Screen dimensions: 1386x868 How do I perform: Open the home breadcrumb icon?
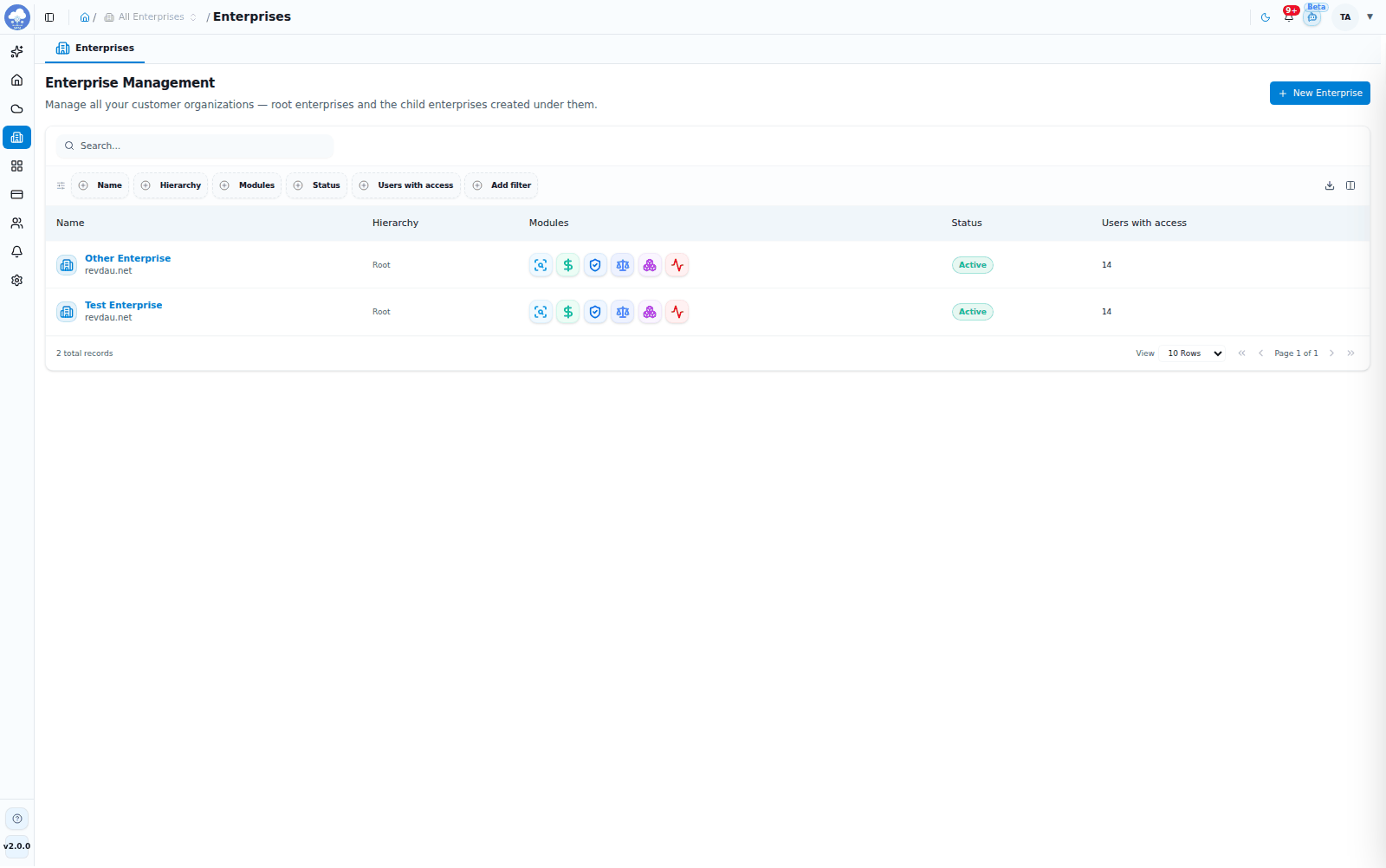pyautogui.click(x=85, y=17)
